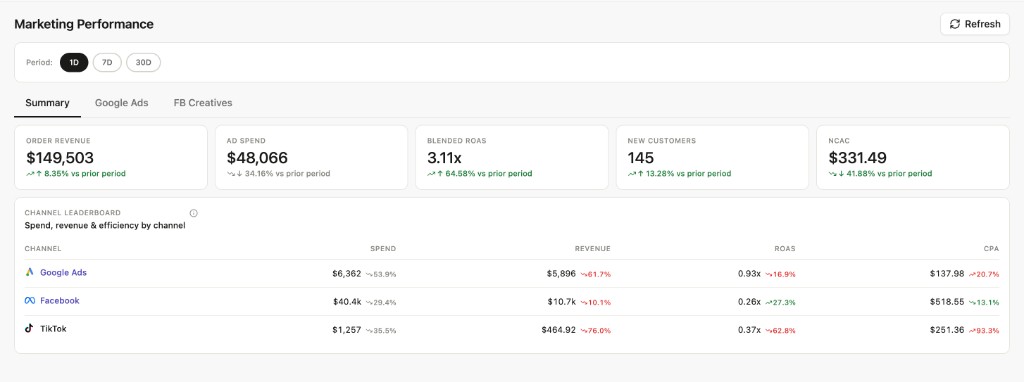Click the TikTok logo icon

pos(29,328)
